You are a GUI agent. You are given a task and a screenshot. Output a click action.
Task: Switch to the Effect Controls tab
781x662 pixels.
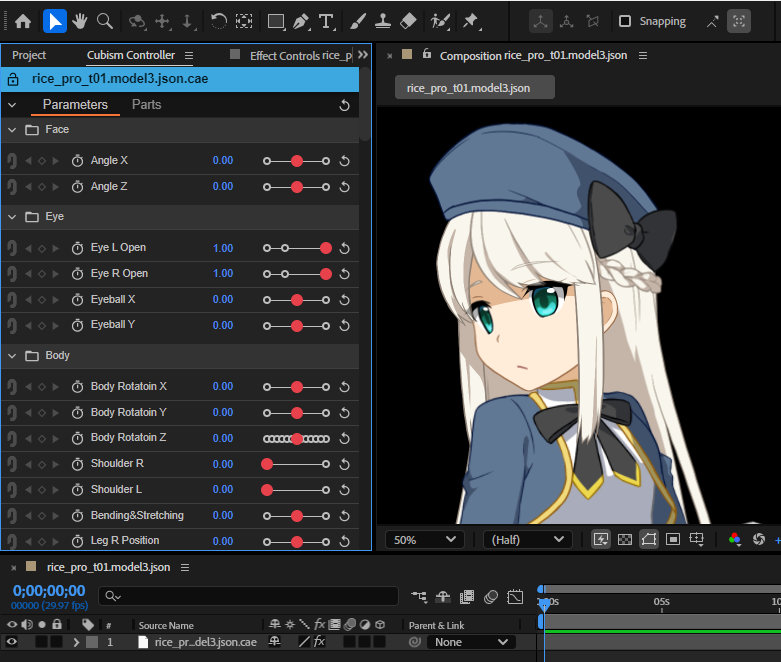coord(301,55)
